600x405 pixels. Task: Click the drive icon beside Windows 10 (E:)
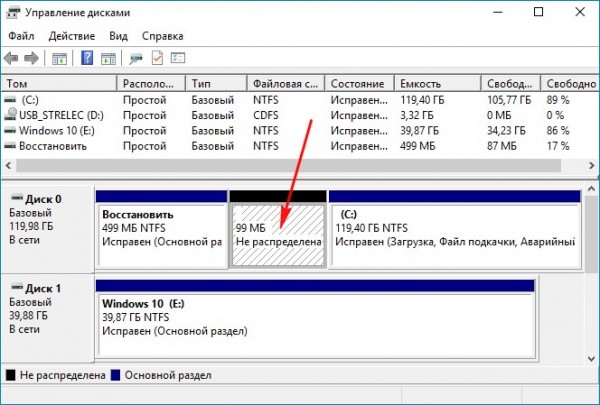pos(10,131)
